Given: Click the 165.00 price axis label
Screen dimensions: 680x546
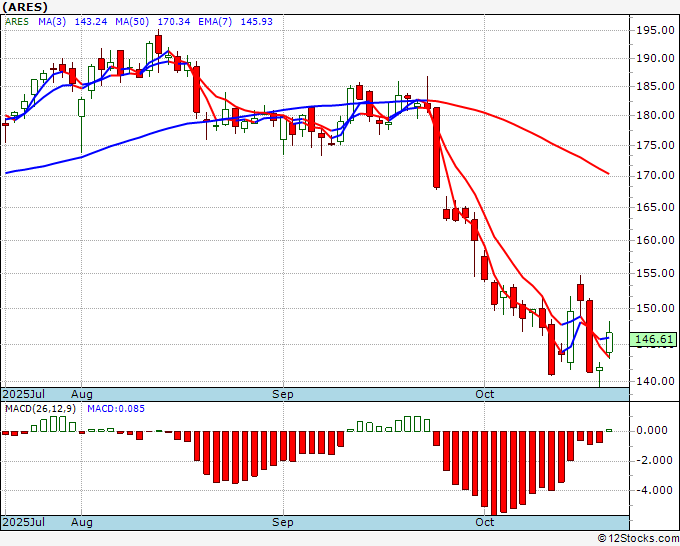Looking at the screenshot, I should [655, 207].
